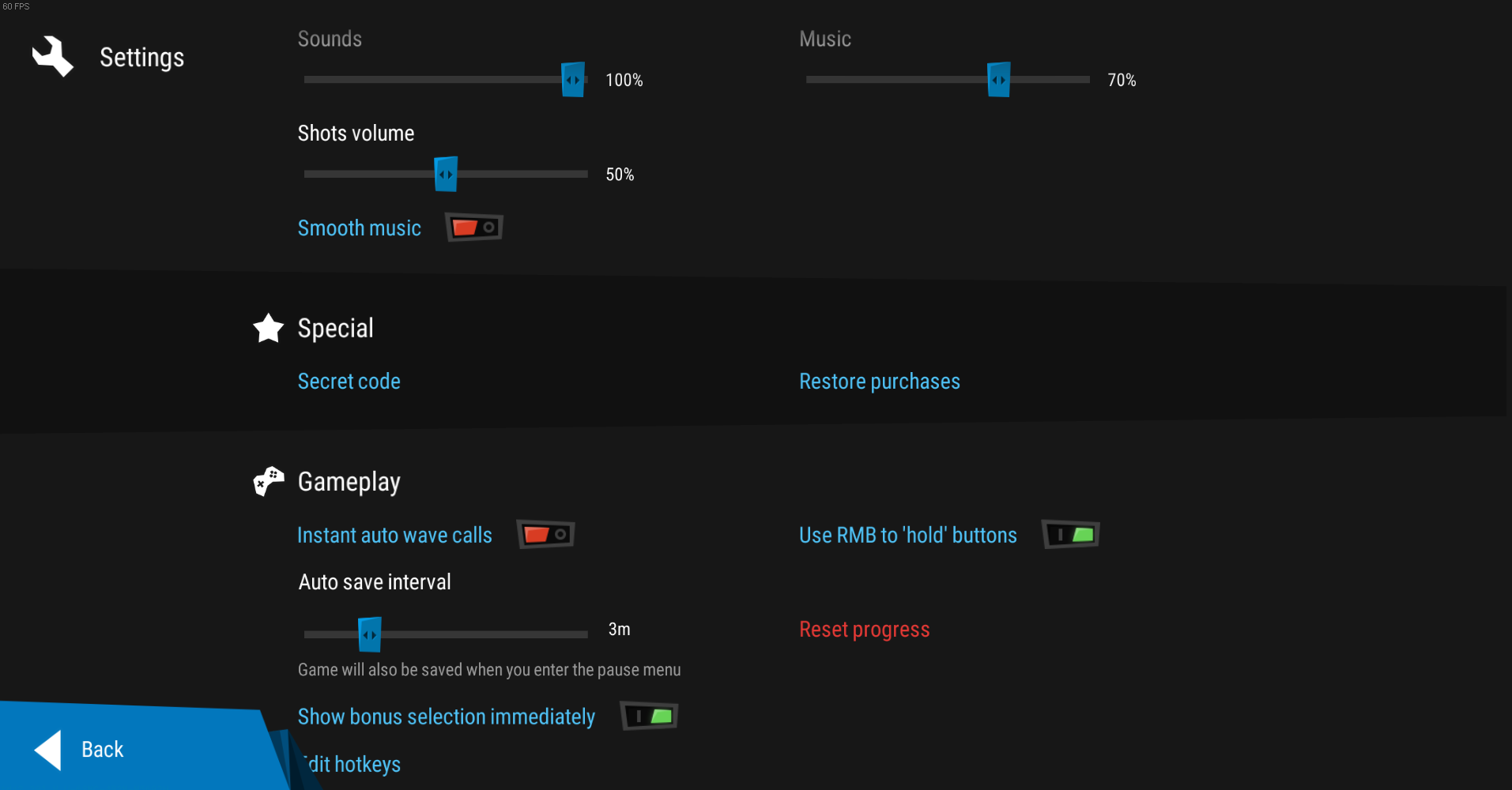1512x790 pixels.
Task: Click the Smooth music label
Action: (x=359, y=228)
